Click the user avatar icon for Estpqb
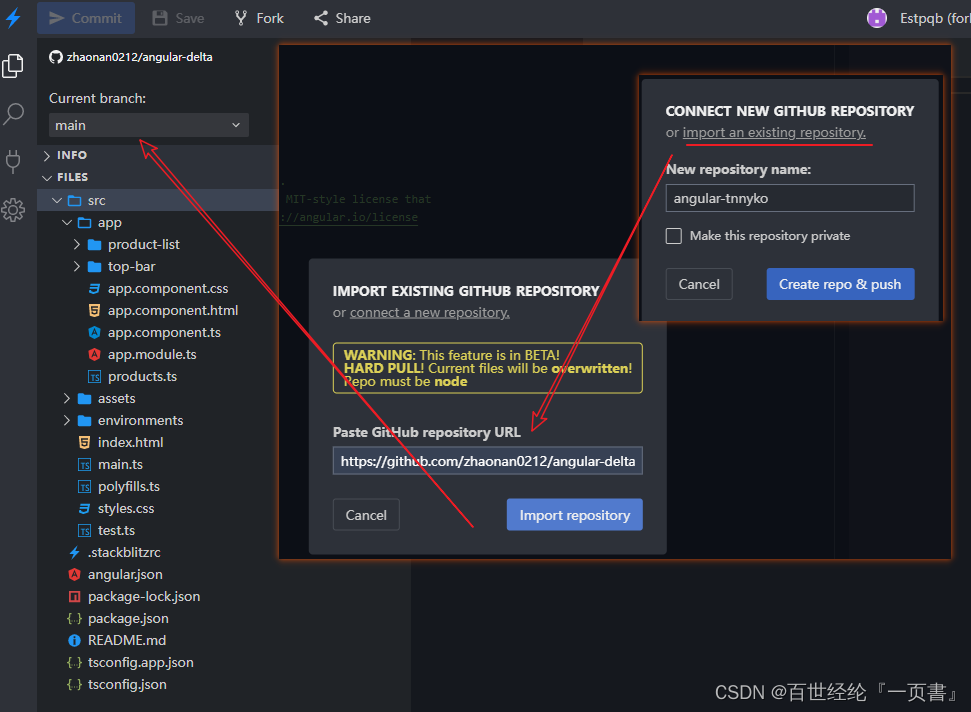This screenshot has width=971, height=712. 877,18
